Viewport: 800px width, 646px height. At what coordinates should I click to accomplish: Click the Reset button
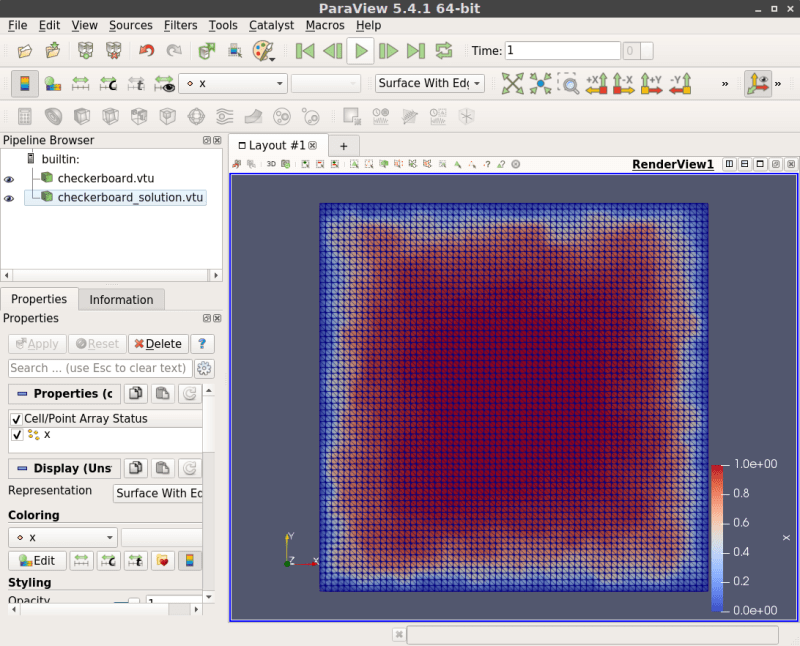click(x=97, y=344)
